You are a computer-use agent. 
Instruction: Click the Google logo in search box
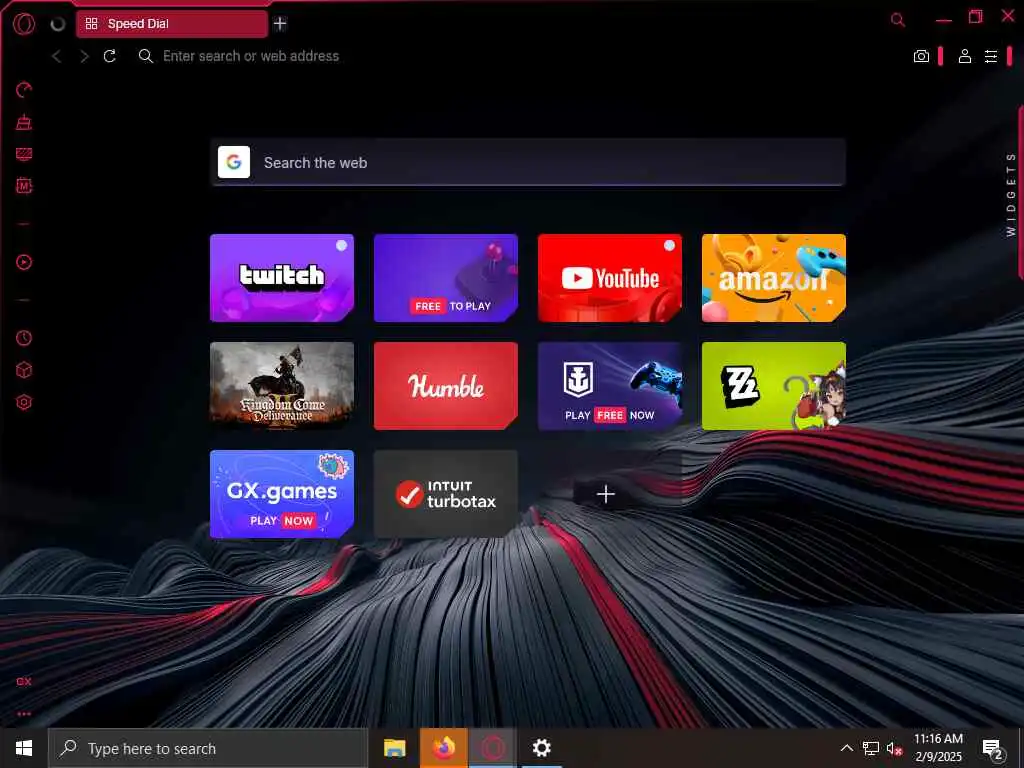(x=234, y=162)
